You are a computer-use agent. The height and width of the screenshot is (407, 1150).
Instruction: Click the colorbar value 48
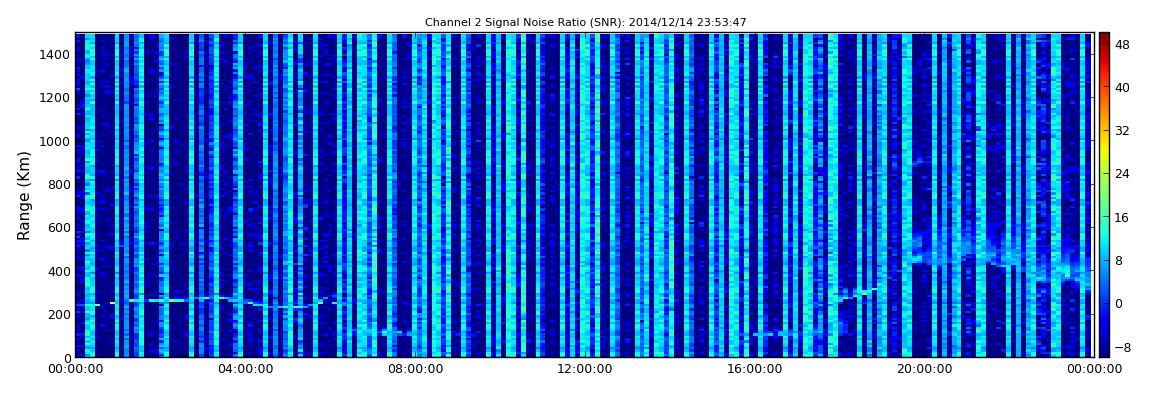pyautogui.click(x=1122, y=44)
